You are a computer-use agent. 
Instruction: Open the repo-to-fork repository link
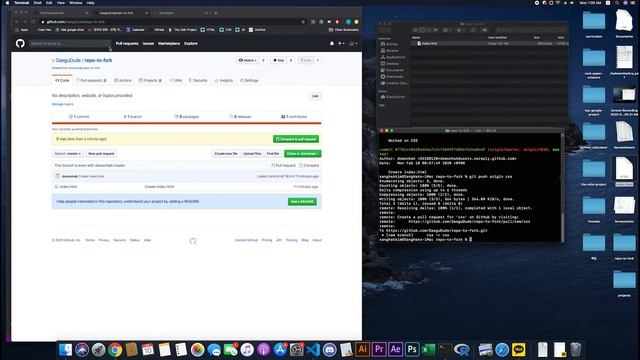pos(98,60)
